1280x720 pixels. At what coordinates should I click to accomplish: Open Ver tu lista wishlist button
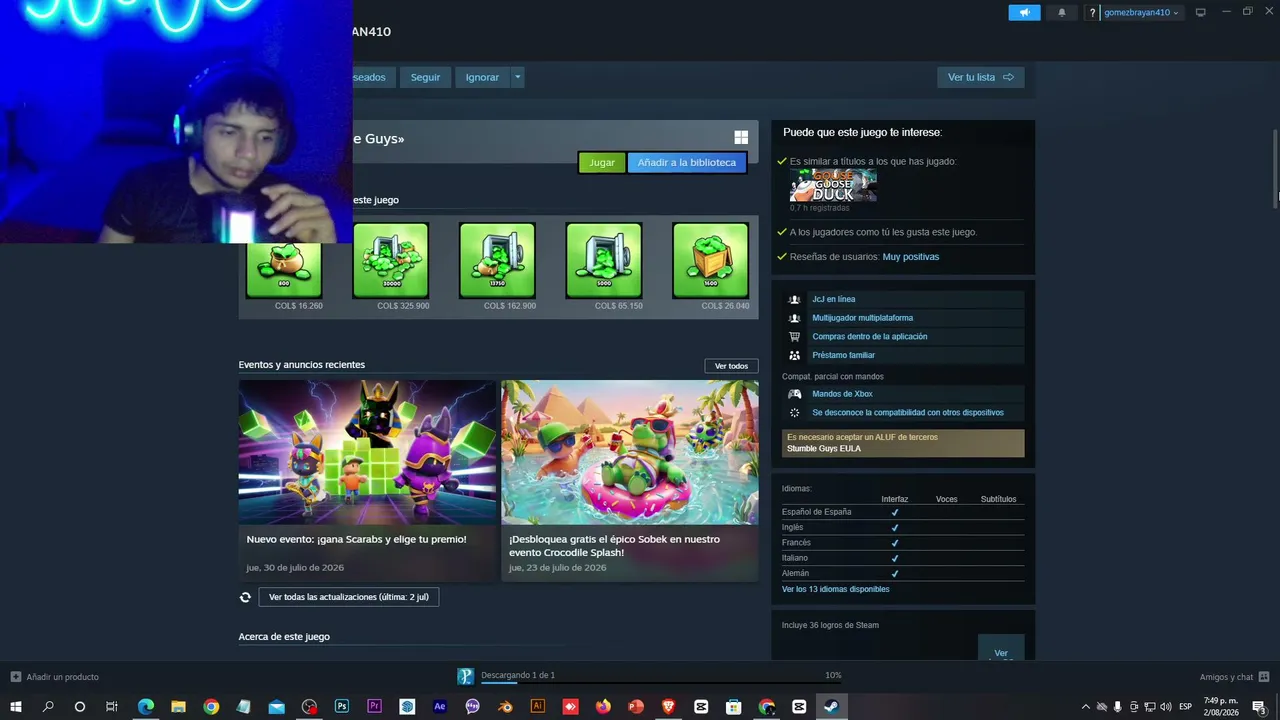(x=980, y=77)
